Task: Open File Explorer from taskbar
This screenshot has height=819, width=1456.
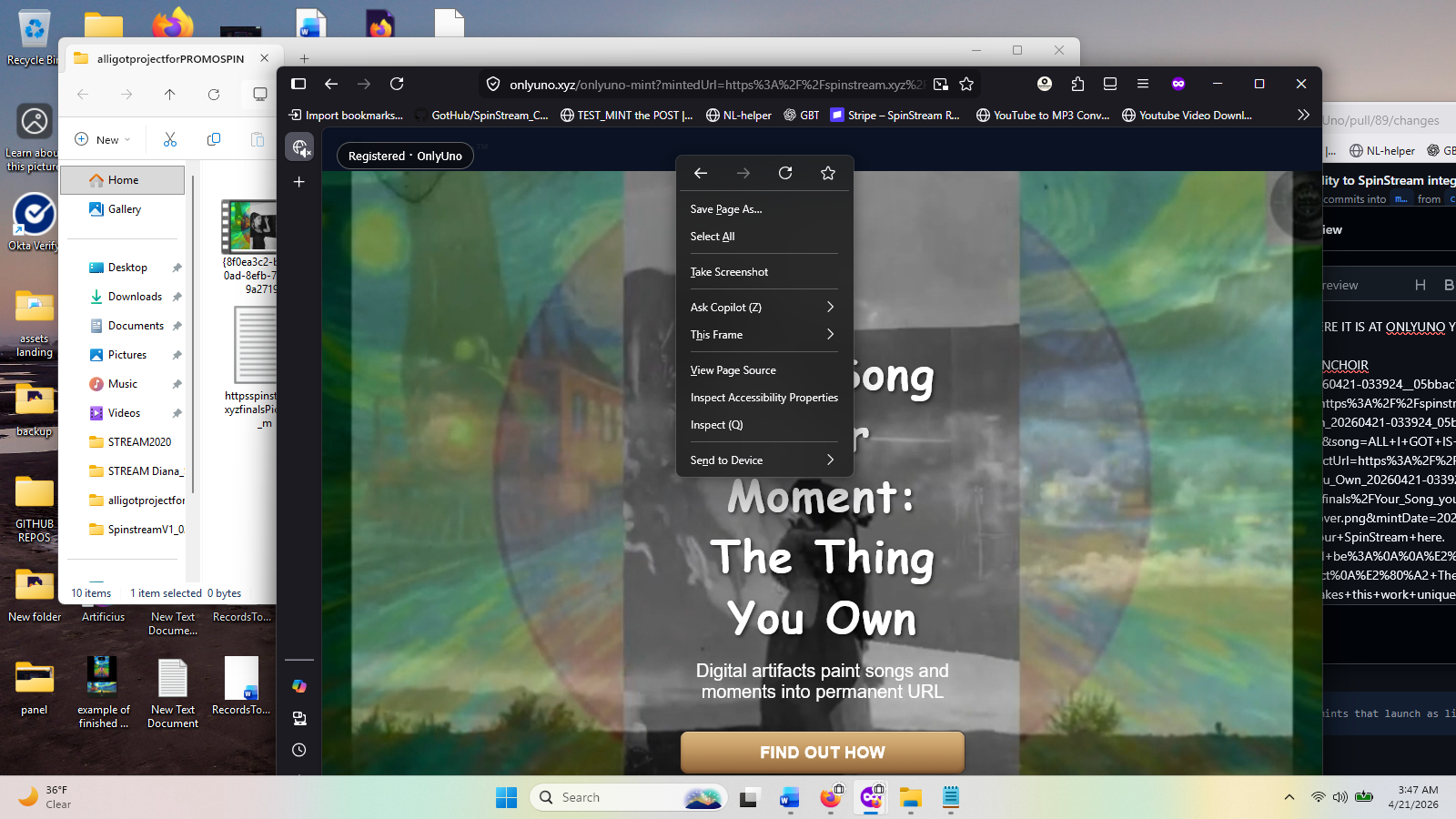Action: tap(911, 798)
